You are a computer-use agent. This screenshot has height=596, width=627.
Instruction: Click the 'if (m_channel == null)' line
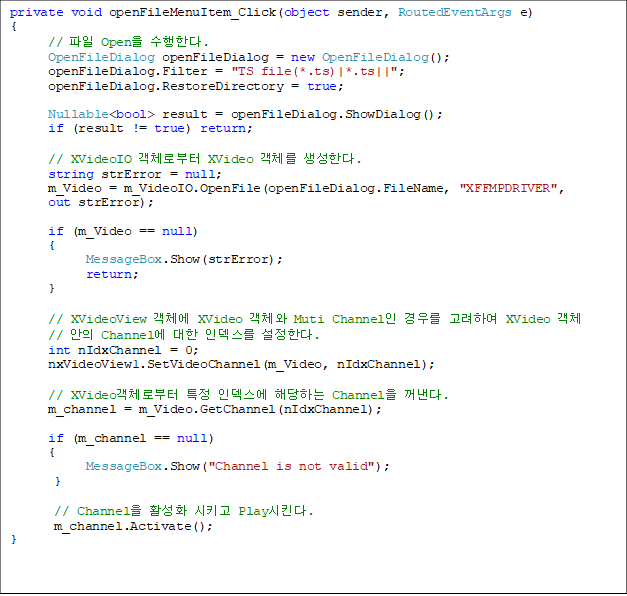tap(131, 439)
